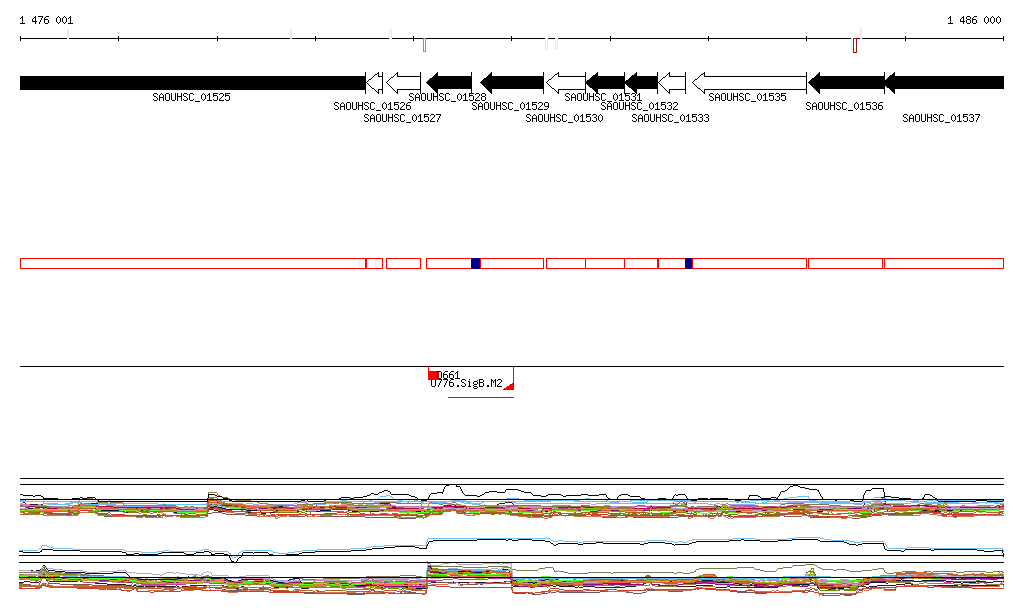Screen dimensions: 1024x611
Task: Click the end coordinate 1 486 000
Action: click(x=974, y=20)
